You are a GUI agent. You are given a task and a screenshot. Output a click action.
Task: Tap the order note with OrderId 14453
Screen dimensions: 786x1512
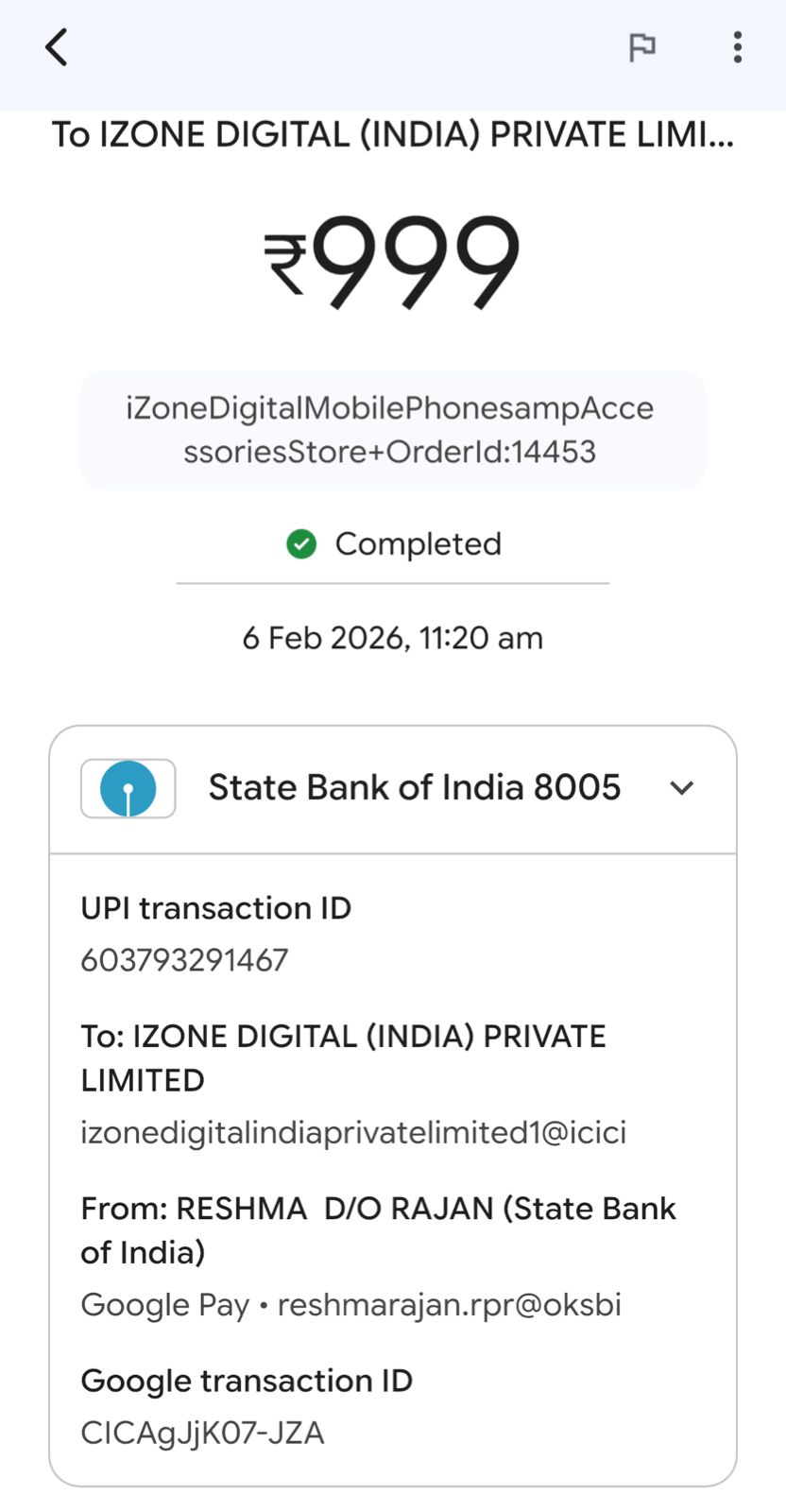point(391,430)
